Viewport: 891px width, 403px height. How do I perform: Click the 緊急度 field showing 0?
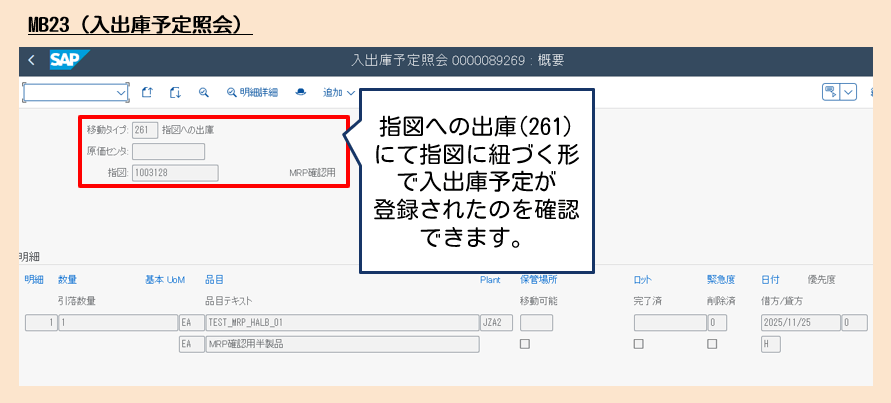tap(717, 323)
